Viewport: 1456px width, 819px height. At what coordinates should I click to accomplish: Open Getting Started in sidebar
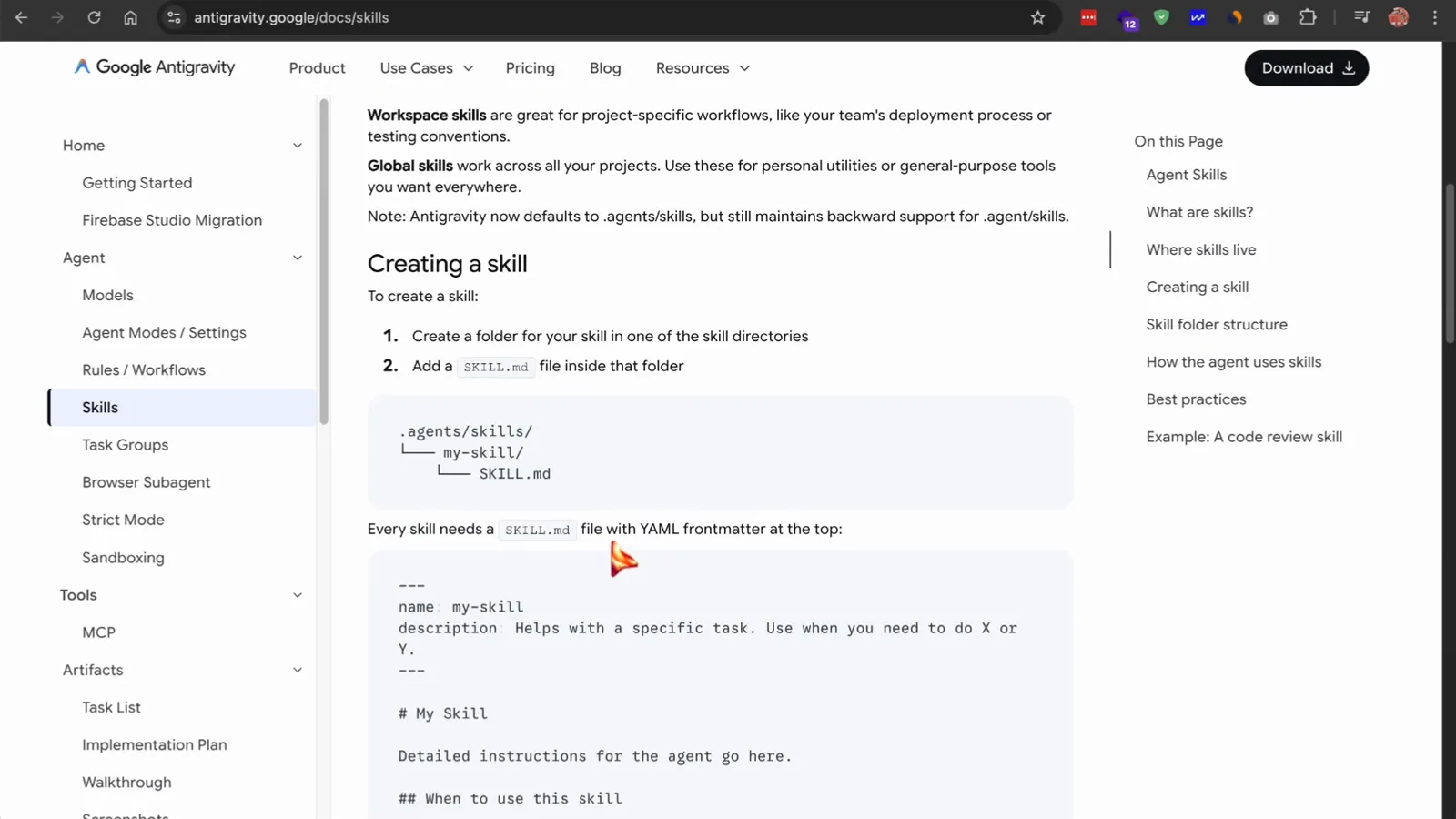[x=137, y=183]
